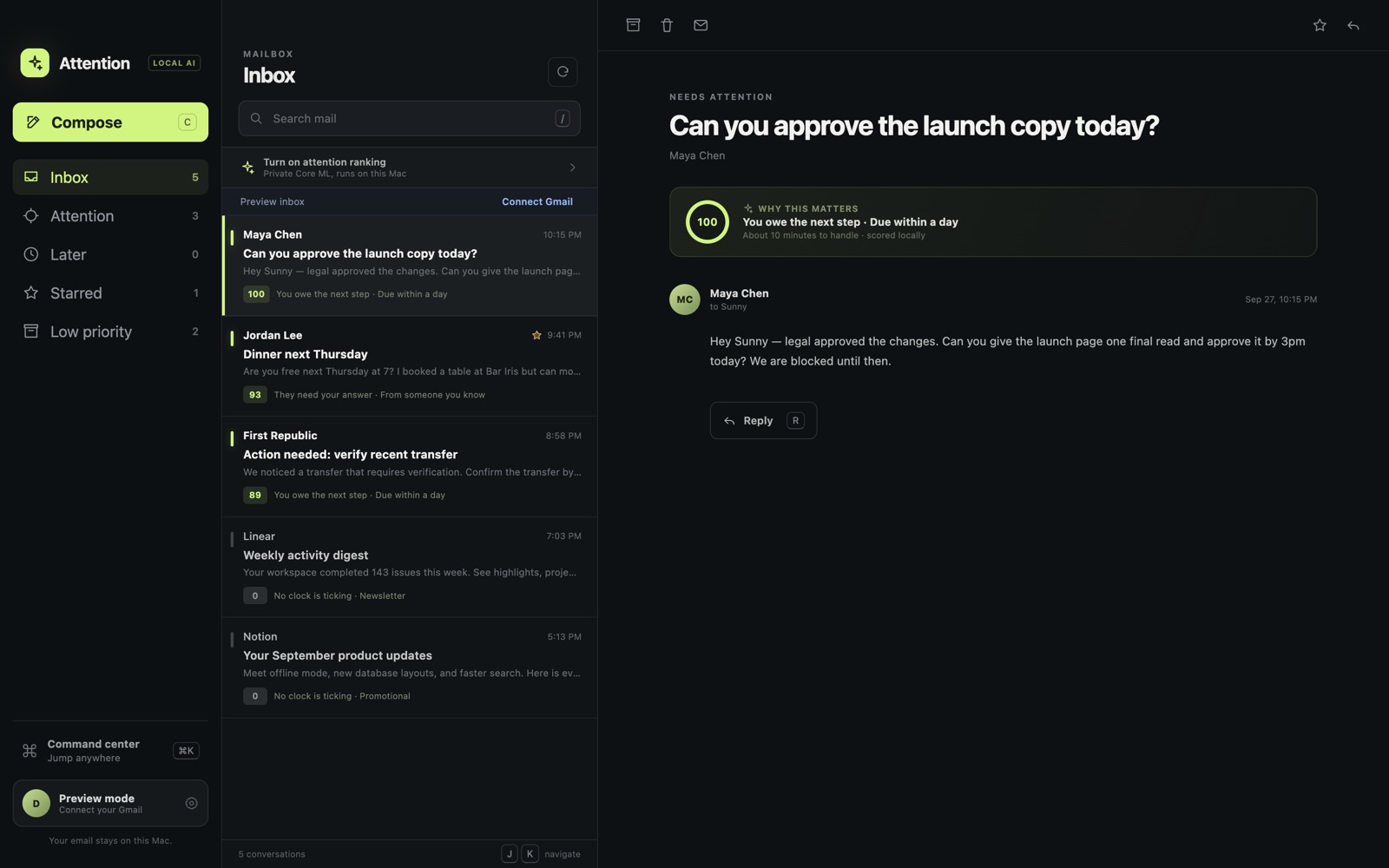Viewport: 1389px width, 868px height.
Task: Click the Attention app logo icon
Action: [35, 62]
